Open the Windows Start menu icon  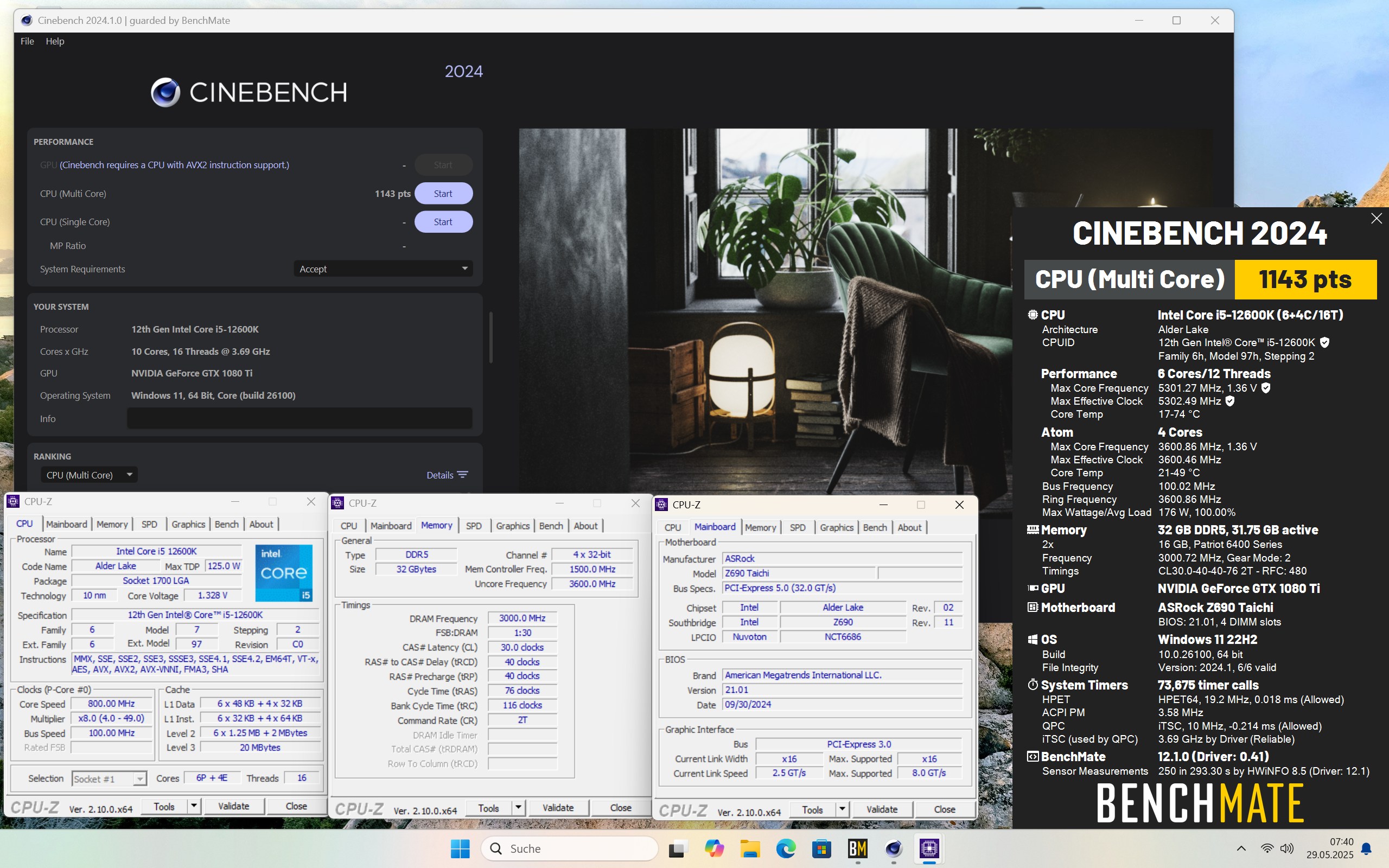[460, 848]
